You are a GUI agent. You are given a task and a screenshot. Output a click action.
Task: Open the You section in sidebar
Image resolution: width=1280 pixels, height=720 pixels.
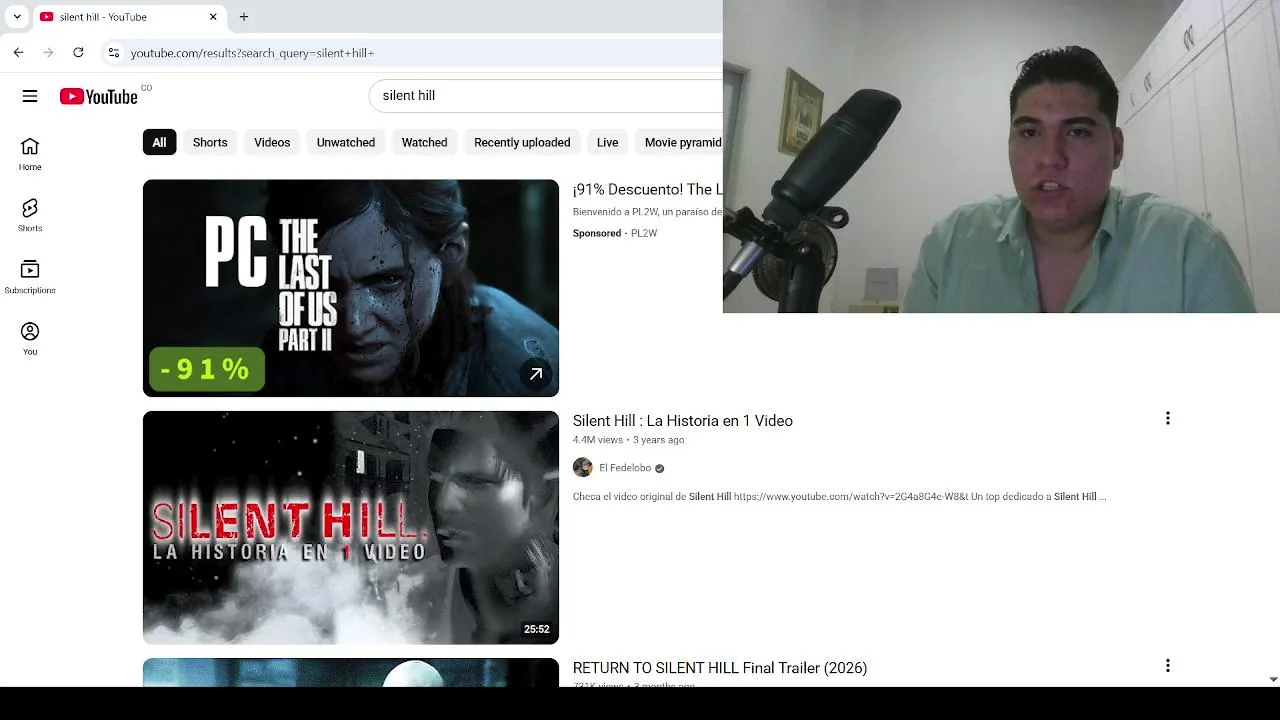pyautogui.click(x=30, y=338)
